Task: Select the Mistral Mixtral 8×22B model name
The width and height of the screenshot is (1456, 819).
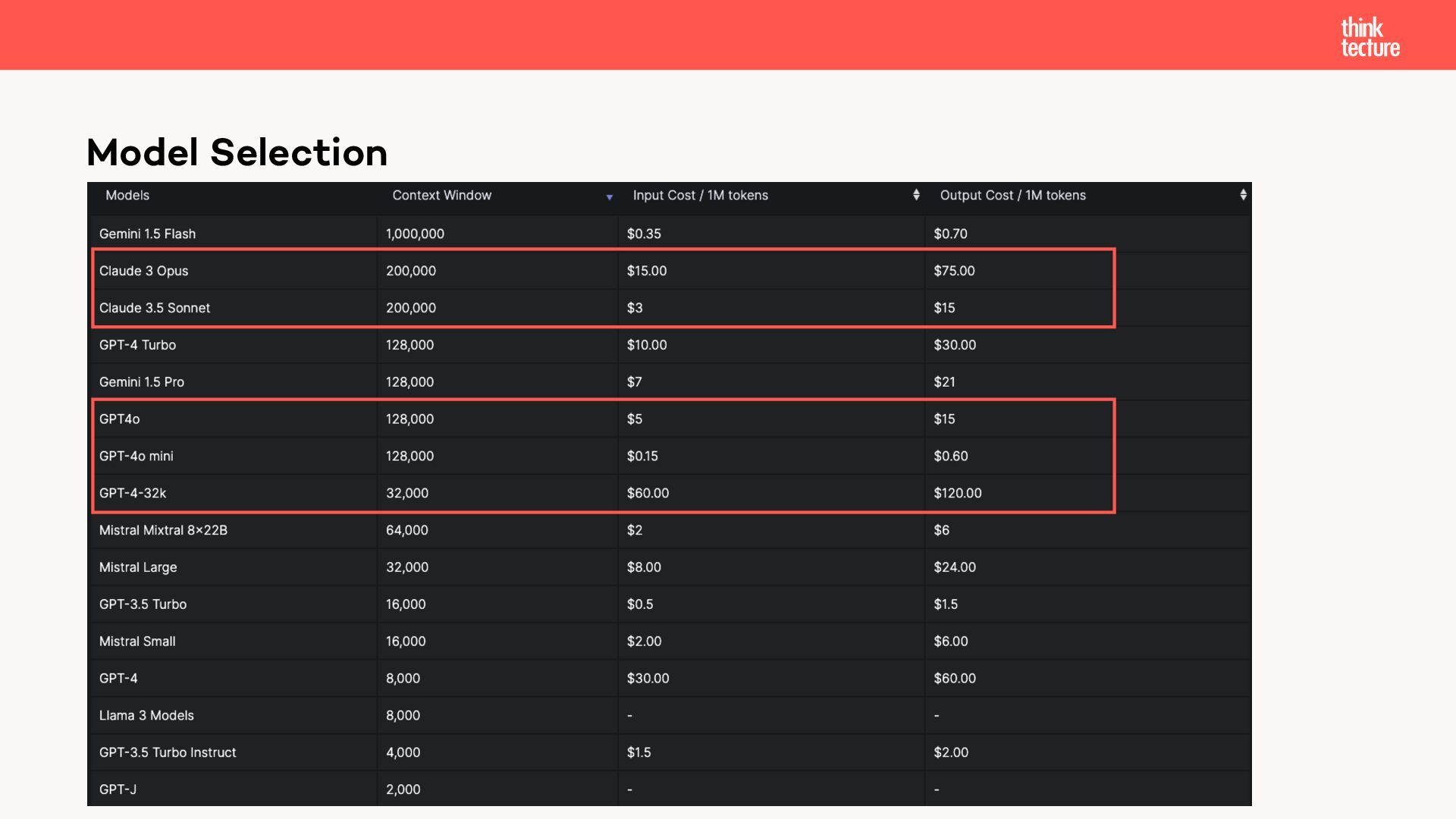Action: (x=163, y=530)
